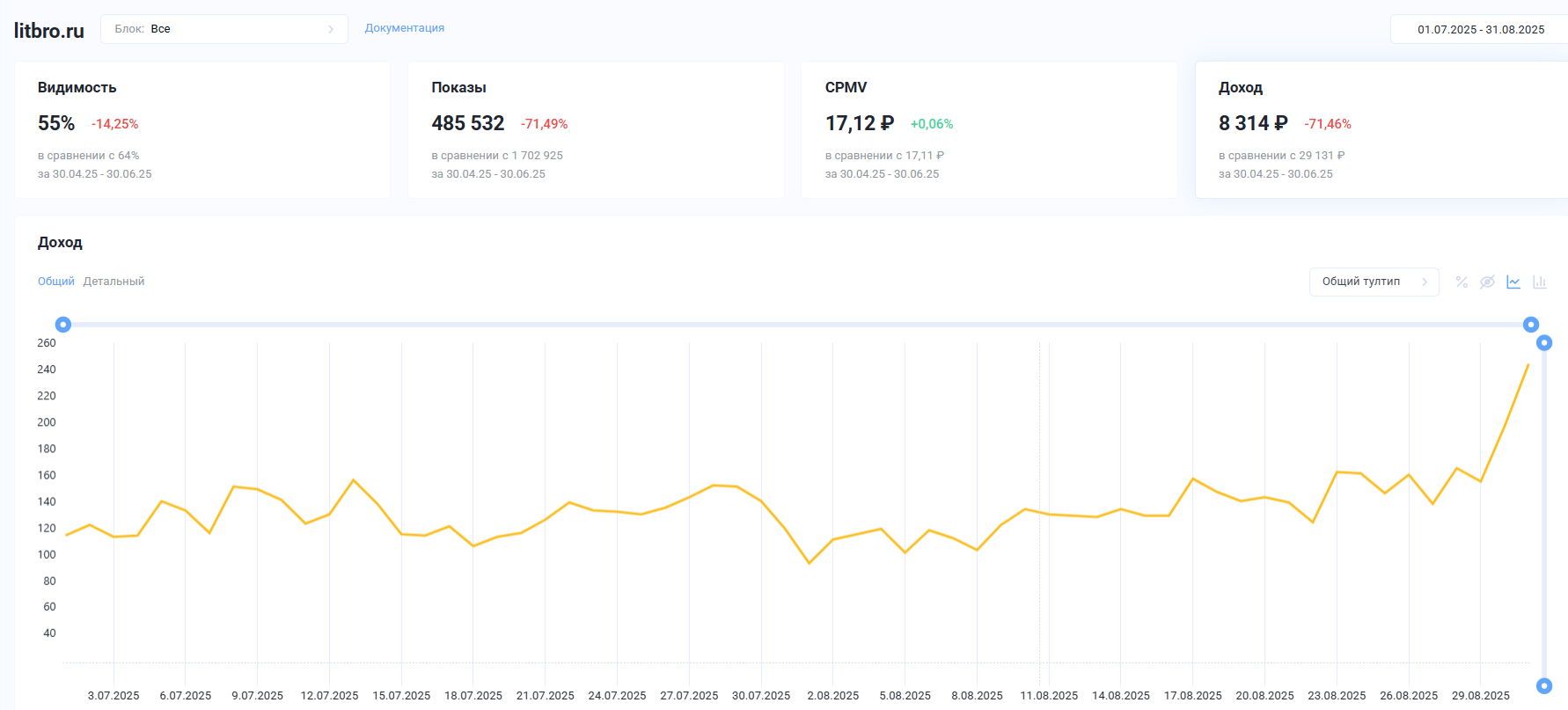Click the 'в сравнении с 1 702 925' text
Screen dimensions: 1568x710
(x=497, y=156)
